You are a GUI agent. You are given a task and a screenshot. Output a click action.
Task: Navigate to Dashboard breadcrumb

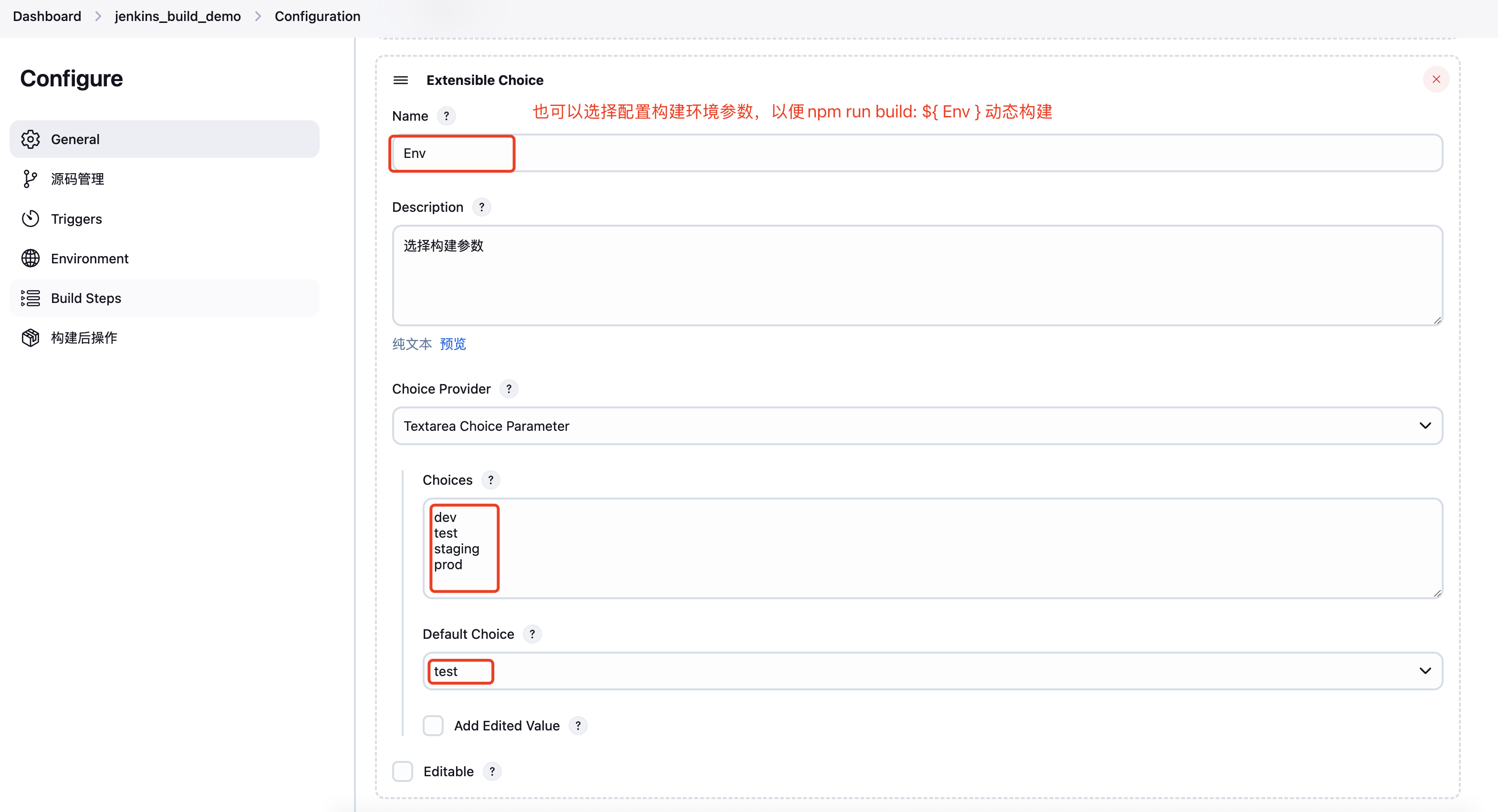click(47, 16)
